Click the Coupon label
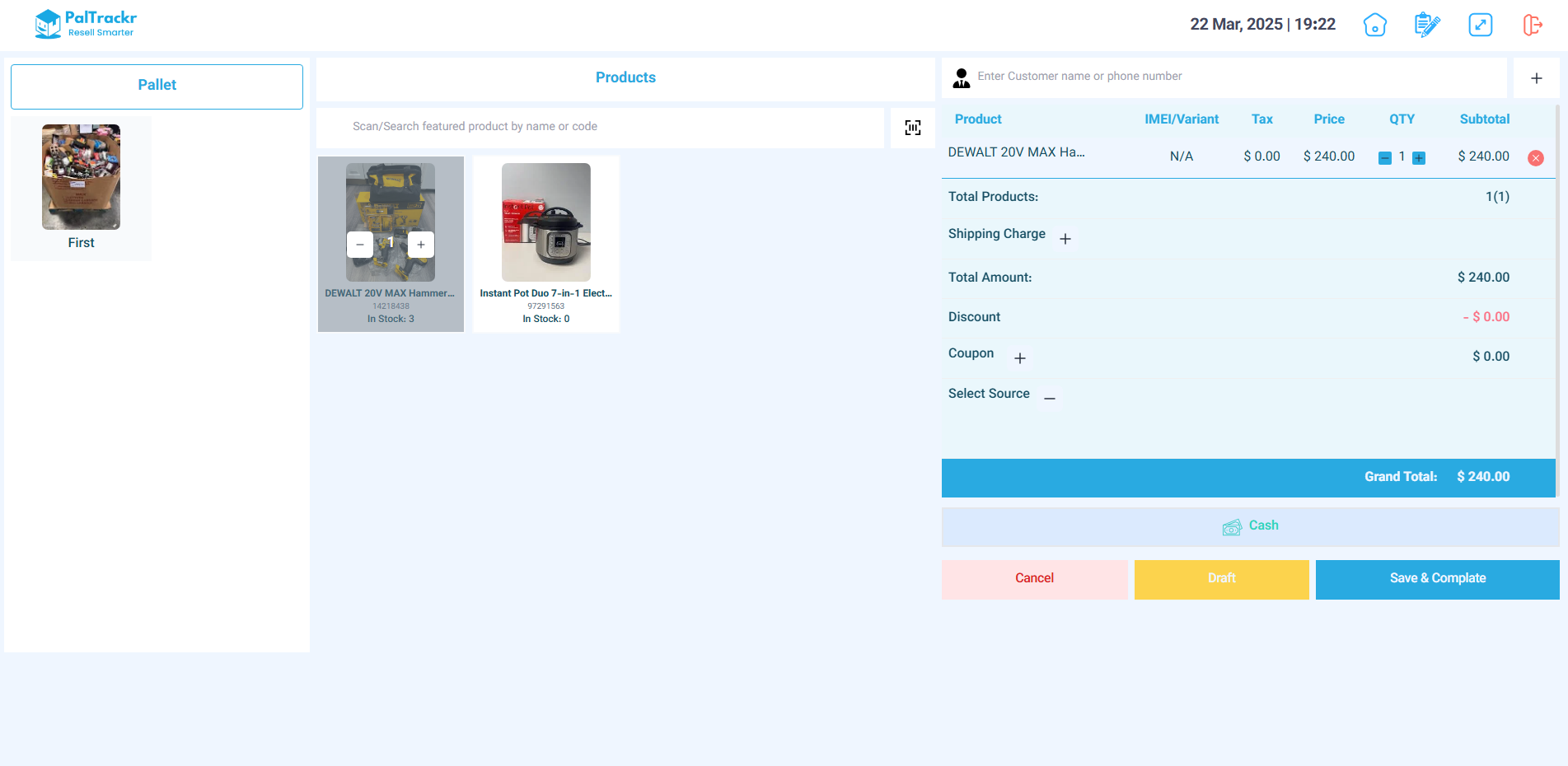 coord(971,353)
